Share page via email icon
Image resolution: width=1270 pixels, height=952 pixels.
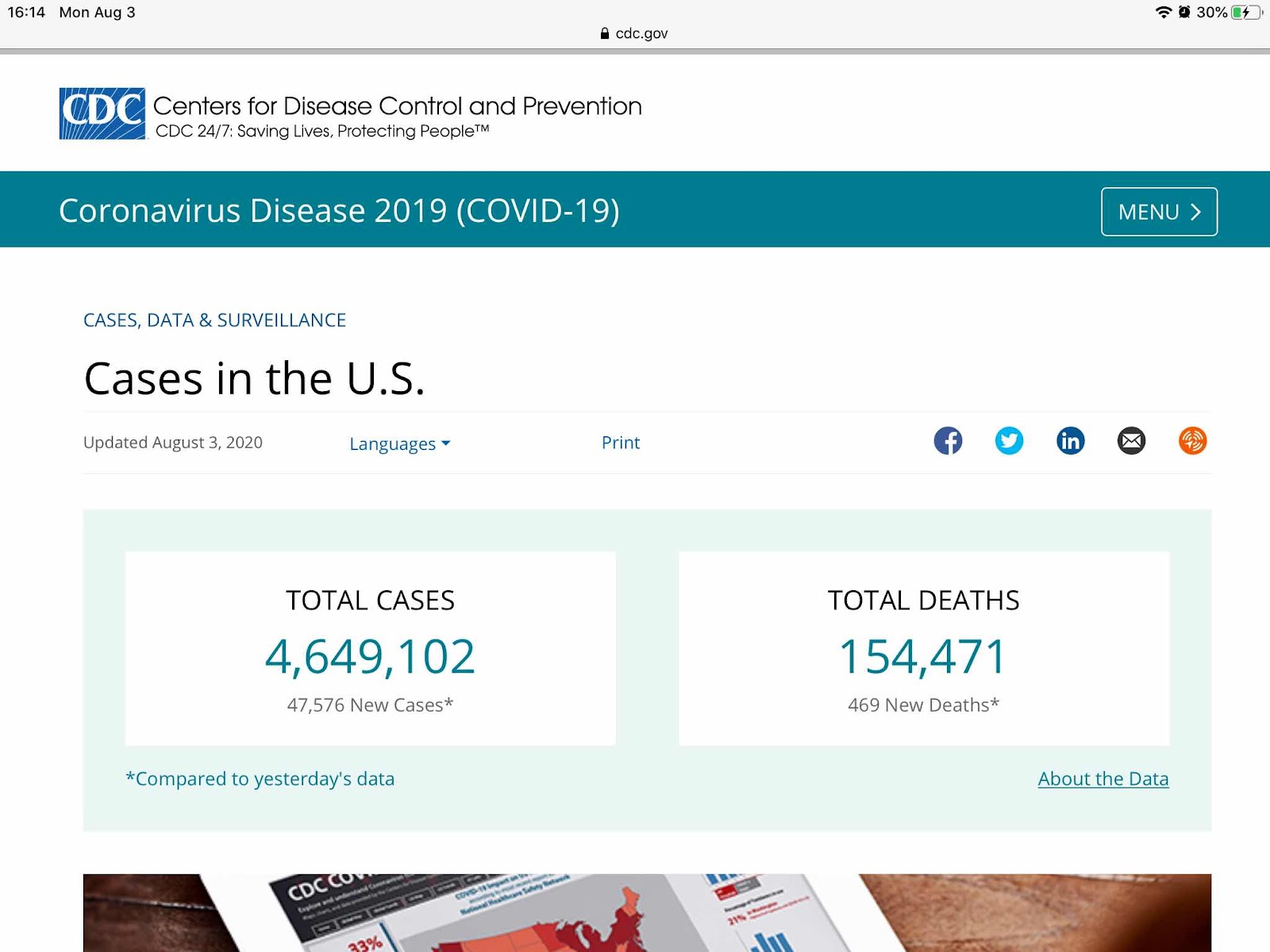click(x=1131, y=441)
